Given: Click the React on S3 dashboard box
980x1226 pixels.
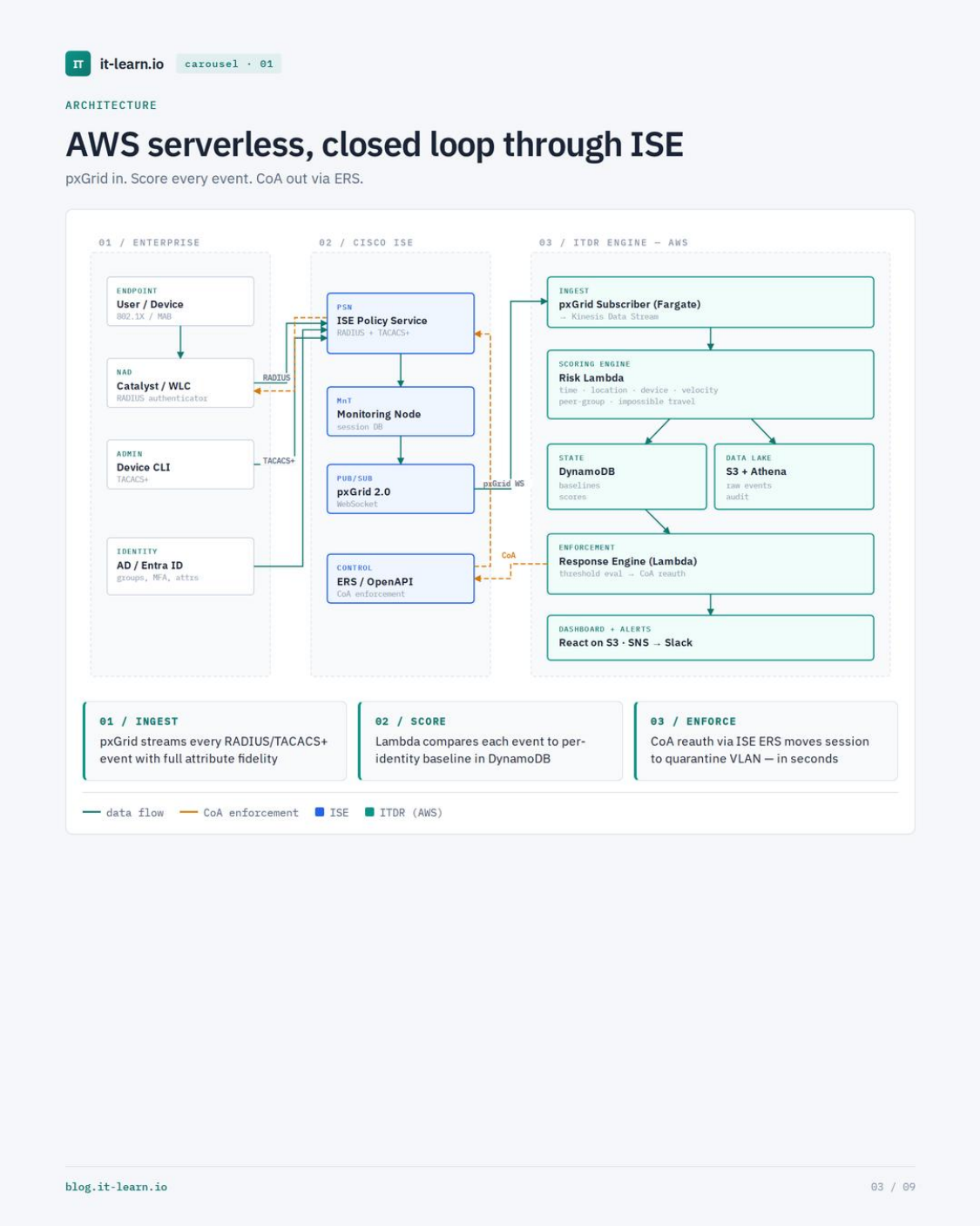Looking at the screenshot, I should 711,638.
